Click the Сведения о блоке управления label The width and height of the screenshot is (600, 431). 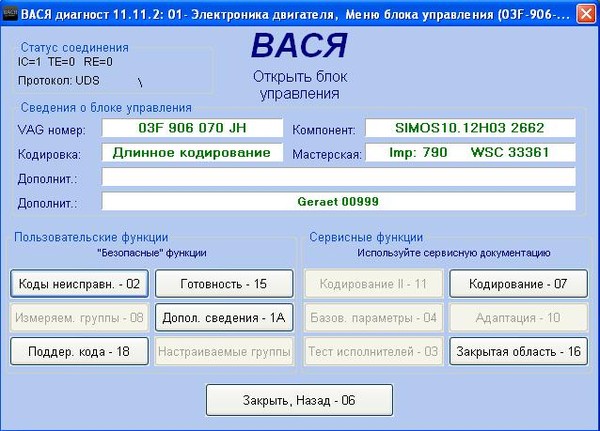[106, 108]
